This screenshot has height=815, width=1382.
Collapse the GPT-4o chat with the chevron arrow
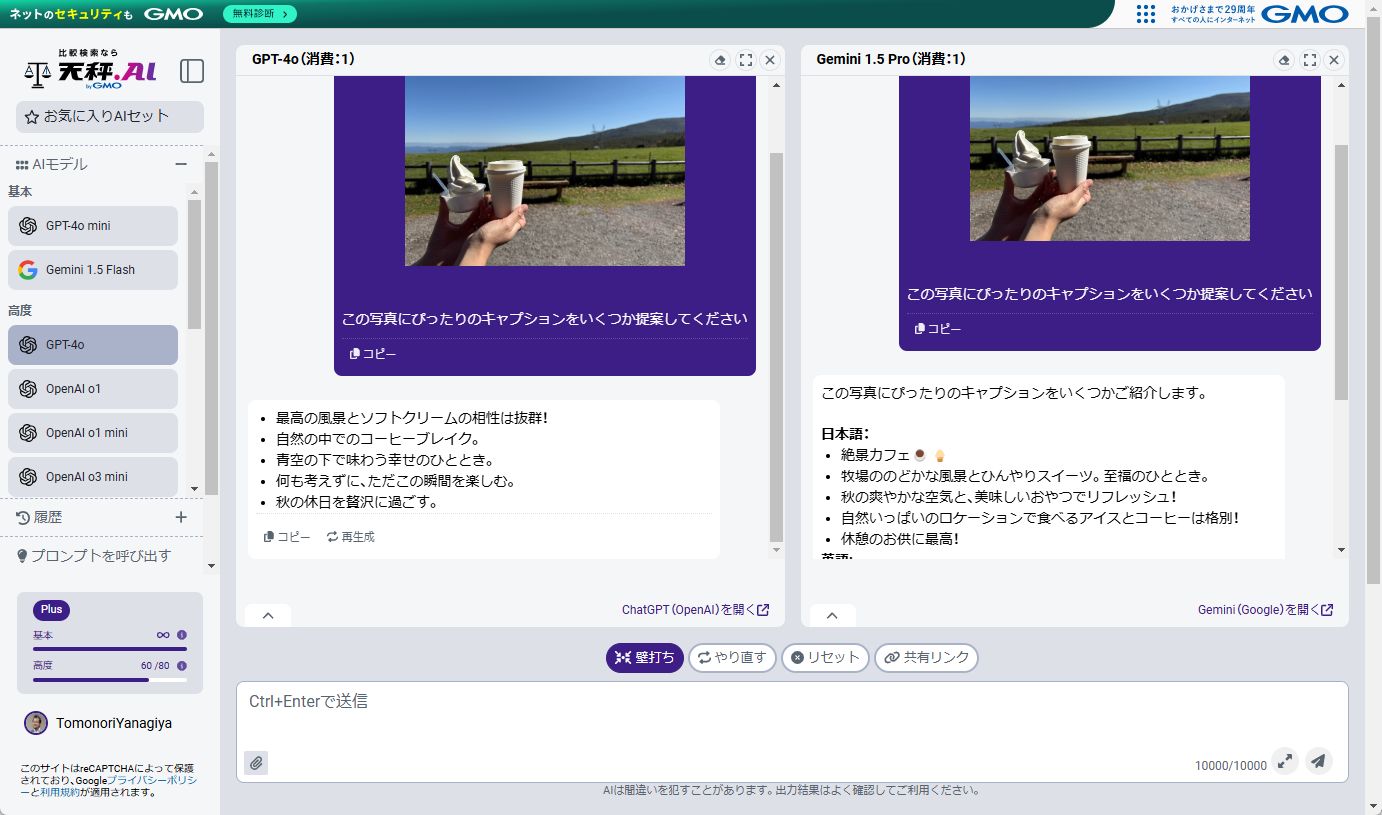(x=267, y=615)
